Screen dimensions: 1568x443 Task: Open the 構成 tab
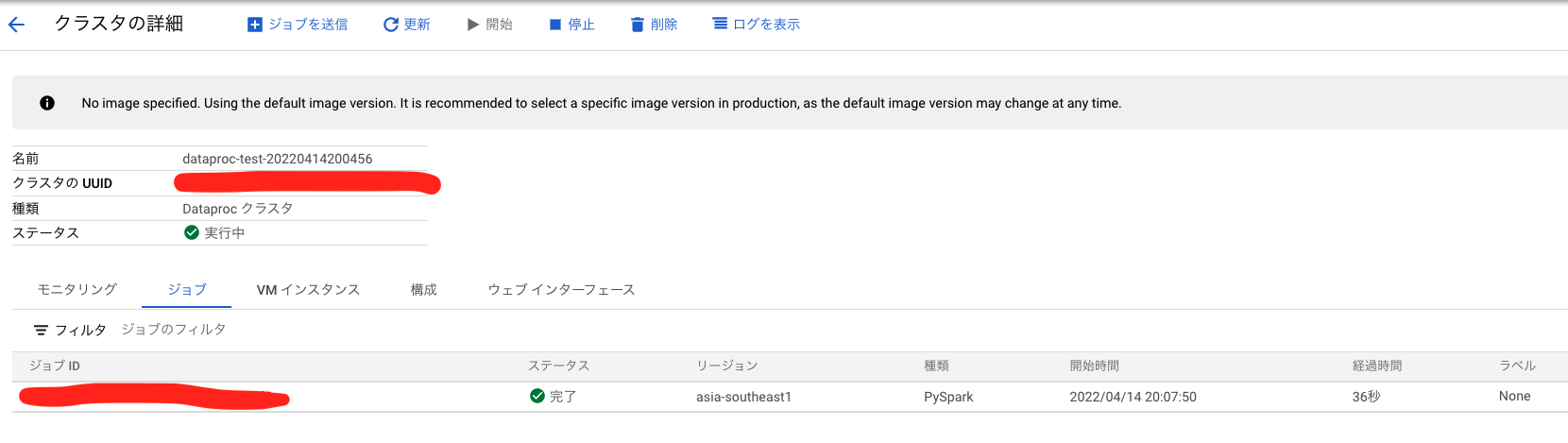click(423, 290)
